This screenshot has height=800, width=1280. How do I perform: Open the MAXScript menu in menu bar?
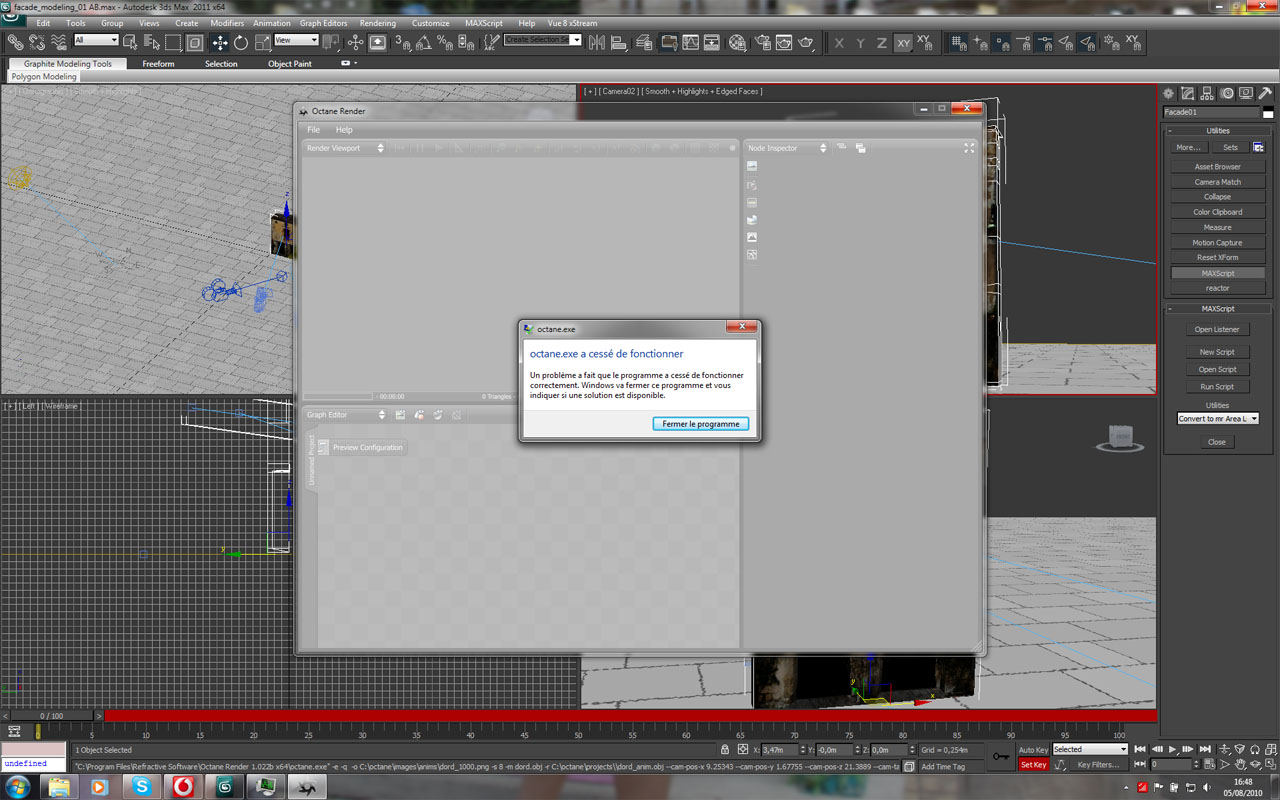(484, 23)
